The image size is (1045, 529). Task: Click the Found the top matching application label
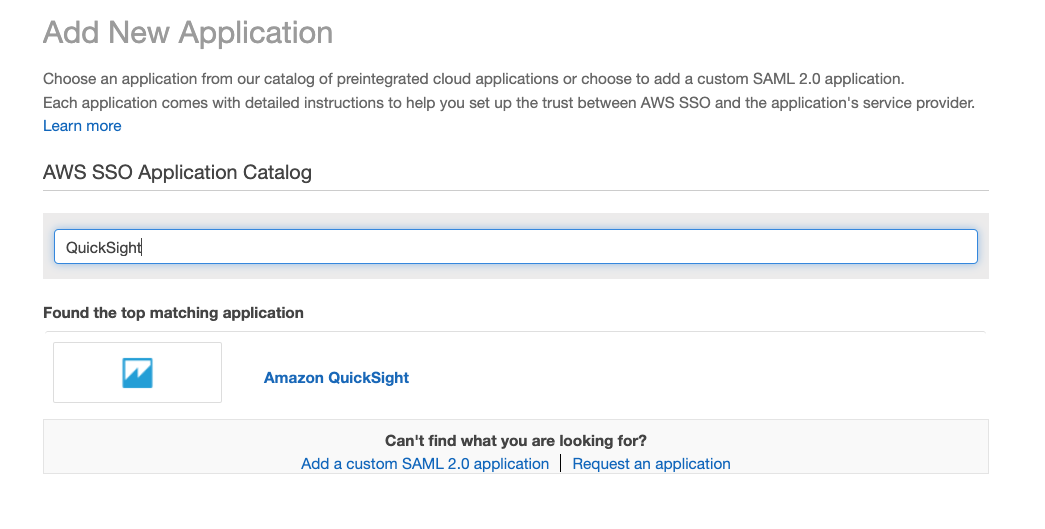click(173, 313)
